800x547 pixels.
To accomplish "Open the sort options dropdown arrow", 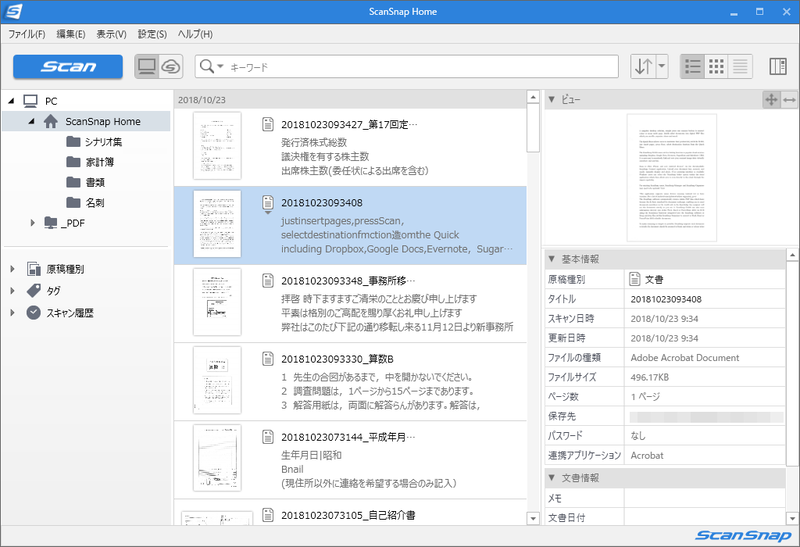I will 662,66.
